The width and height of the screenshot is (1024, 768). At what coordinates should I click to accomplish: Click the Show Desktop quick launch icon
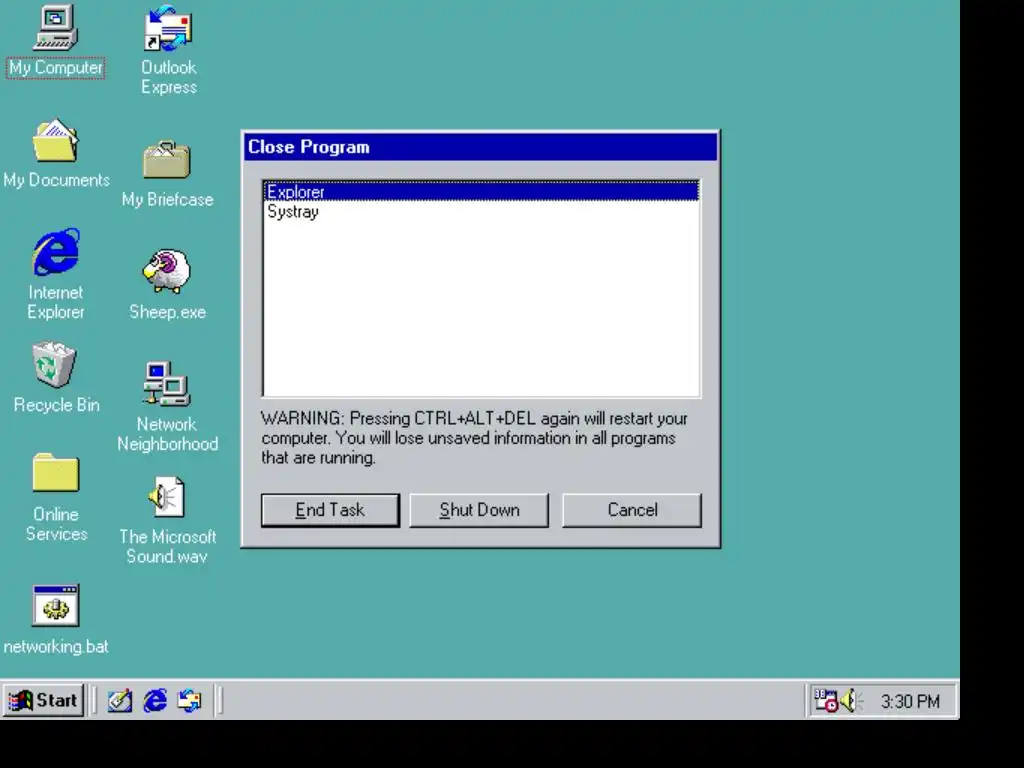(x=120, y=701)
